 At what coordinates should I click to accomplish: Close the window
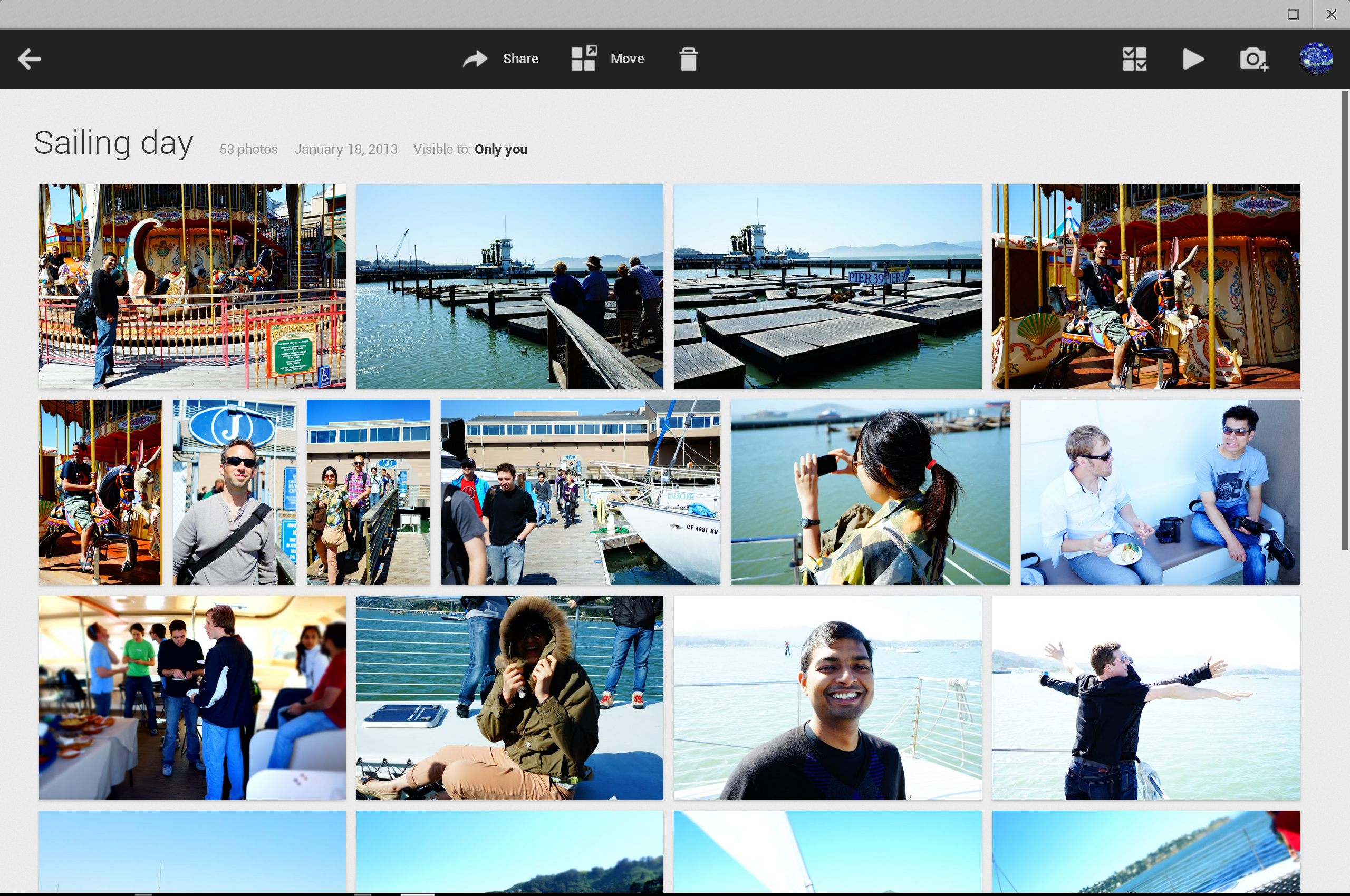[x=1332, y=14]
